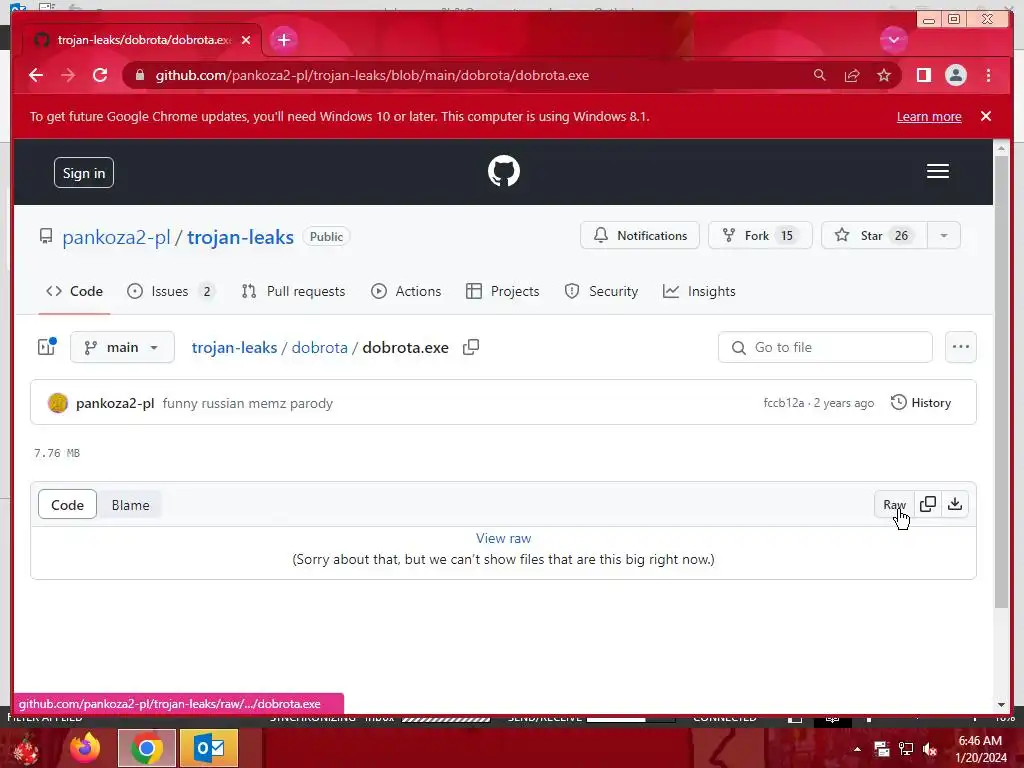
Task: Click the scrollbar up arrow
Action: pos(1001,148)
